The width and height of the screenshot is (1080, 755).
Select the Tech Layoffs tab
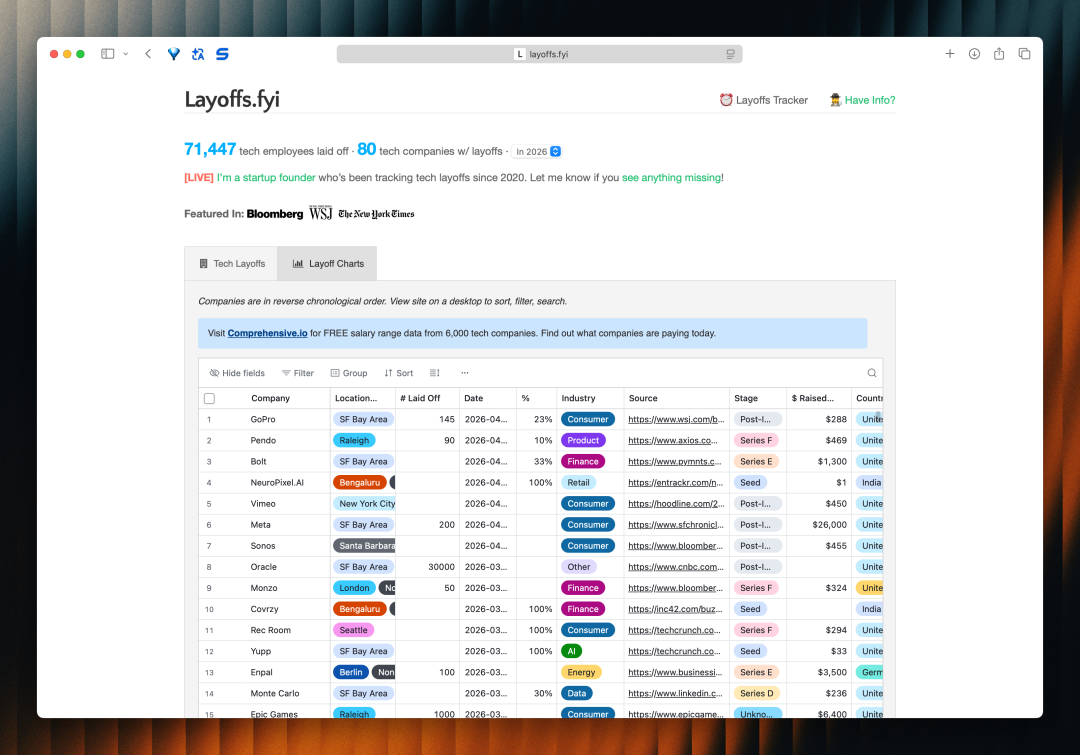(x=232, y=264)
